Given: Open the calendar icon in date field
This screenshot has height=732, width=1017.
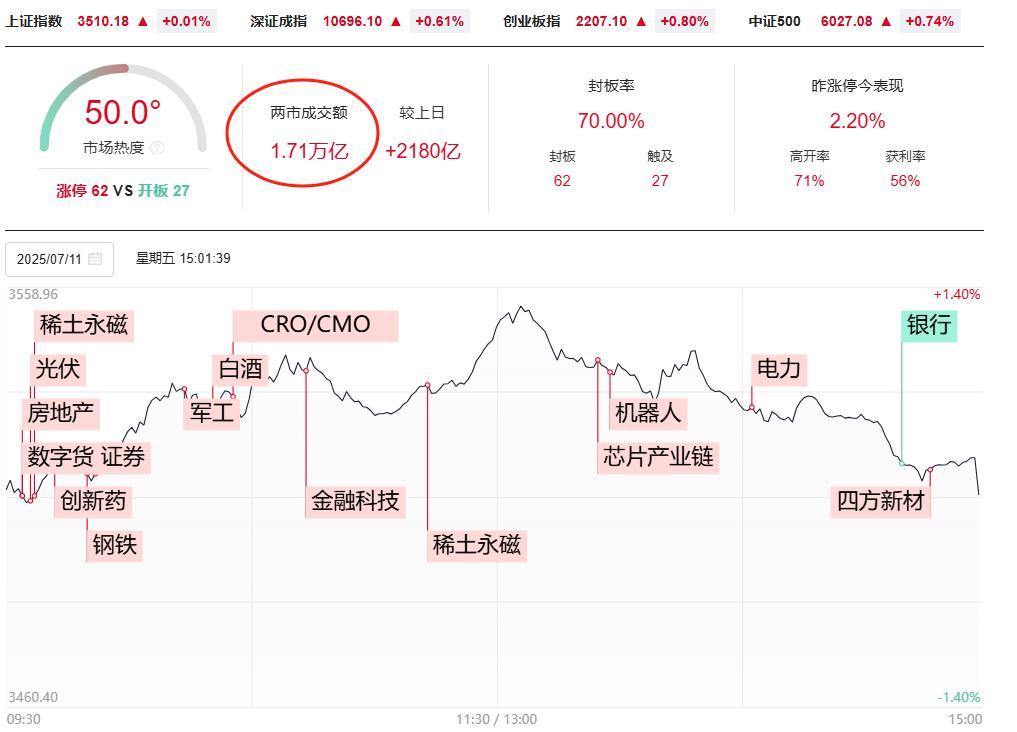Looking at the screenshot, I should pos(95,259).
